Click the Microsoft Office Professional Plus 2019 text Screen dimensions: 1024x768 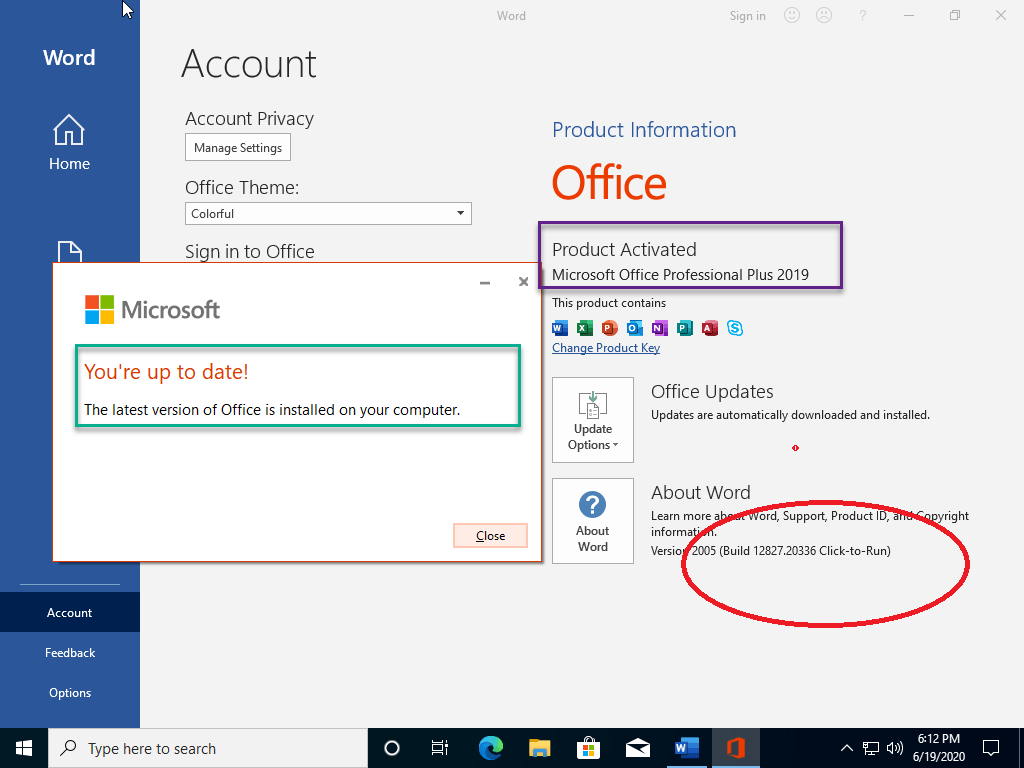(680, 274)
